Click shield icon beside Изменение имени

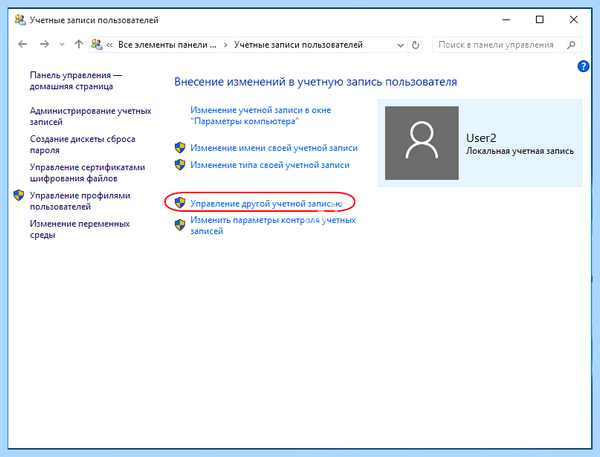pos(180,148)
